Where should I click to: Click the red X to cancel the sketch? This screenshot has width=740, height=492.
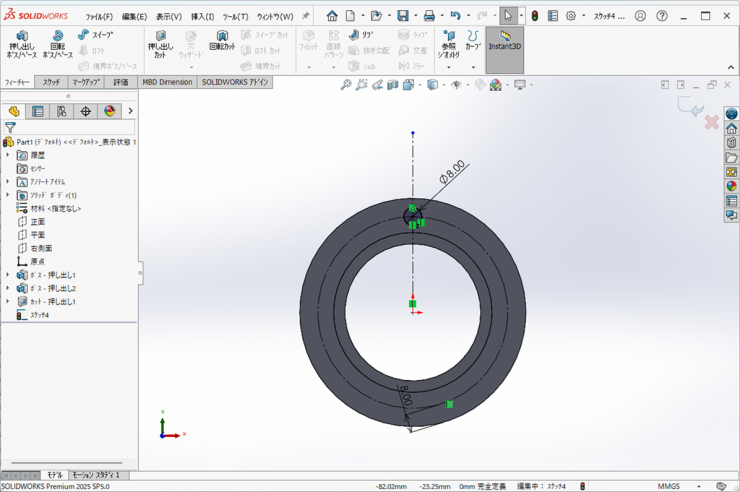click(x=712, y=122)
